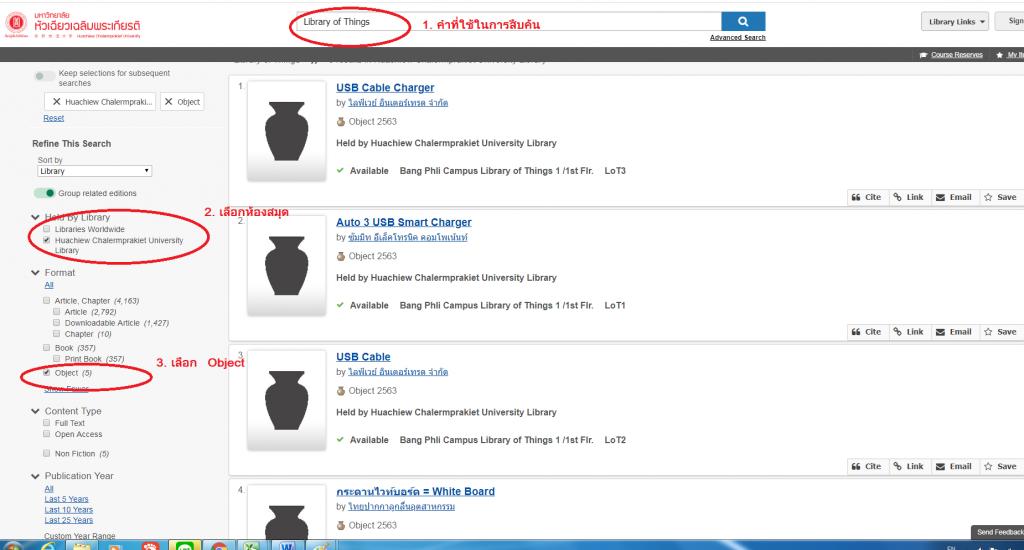Collapse the Held by Library section
This screenshot has width=1024, height=550.
pos(35,217)
